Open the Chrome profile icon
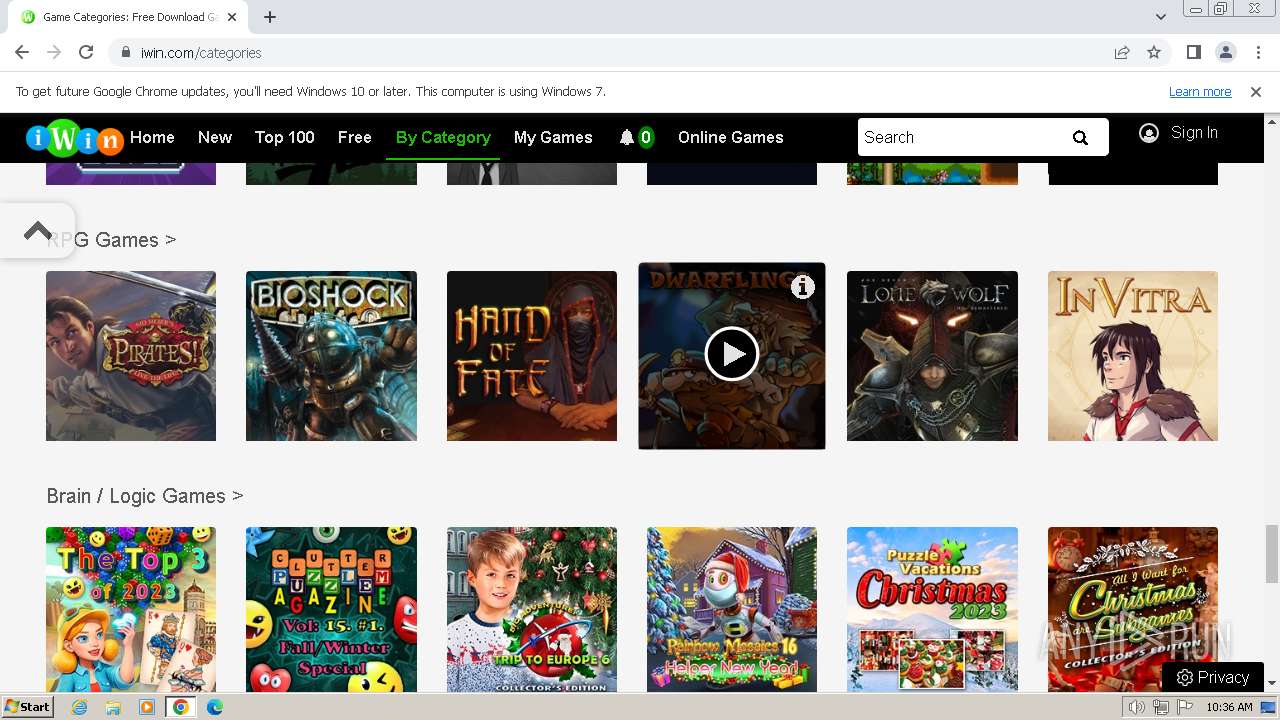The width and height of the screenshot is (1280, 720). pos(1225,53)
